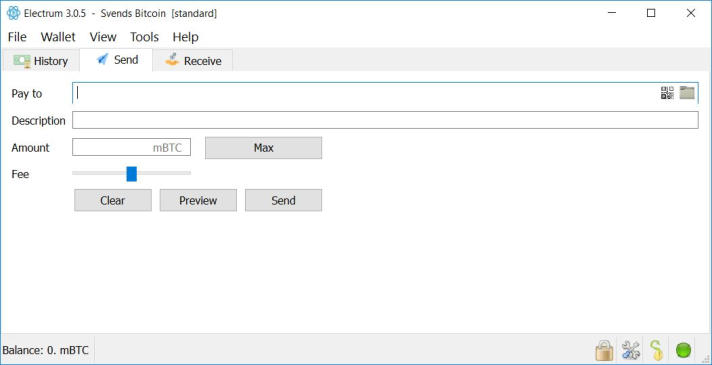Screen dimensions: 712x365
Task: Open network status green indicator
Action: (683, 350)
